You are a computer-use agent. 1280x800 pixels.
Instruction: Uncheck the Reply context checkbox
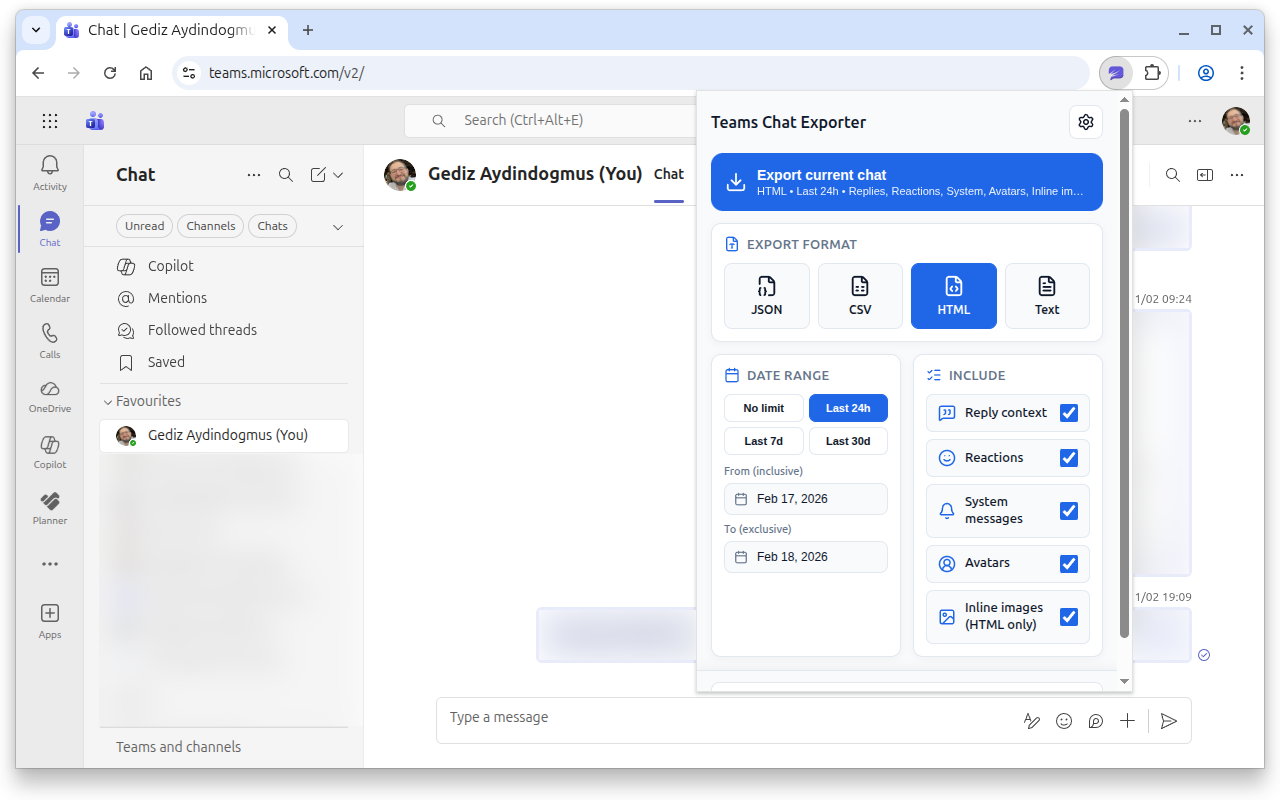(1069, 413)
